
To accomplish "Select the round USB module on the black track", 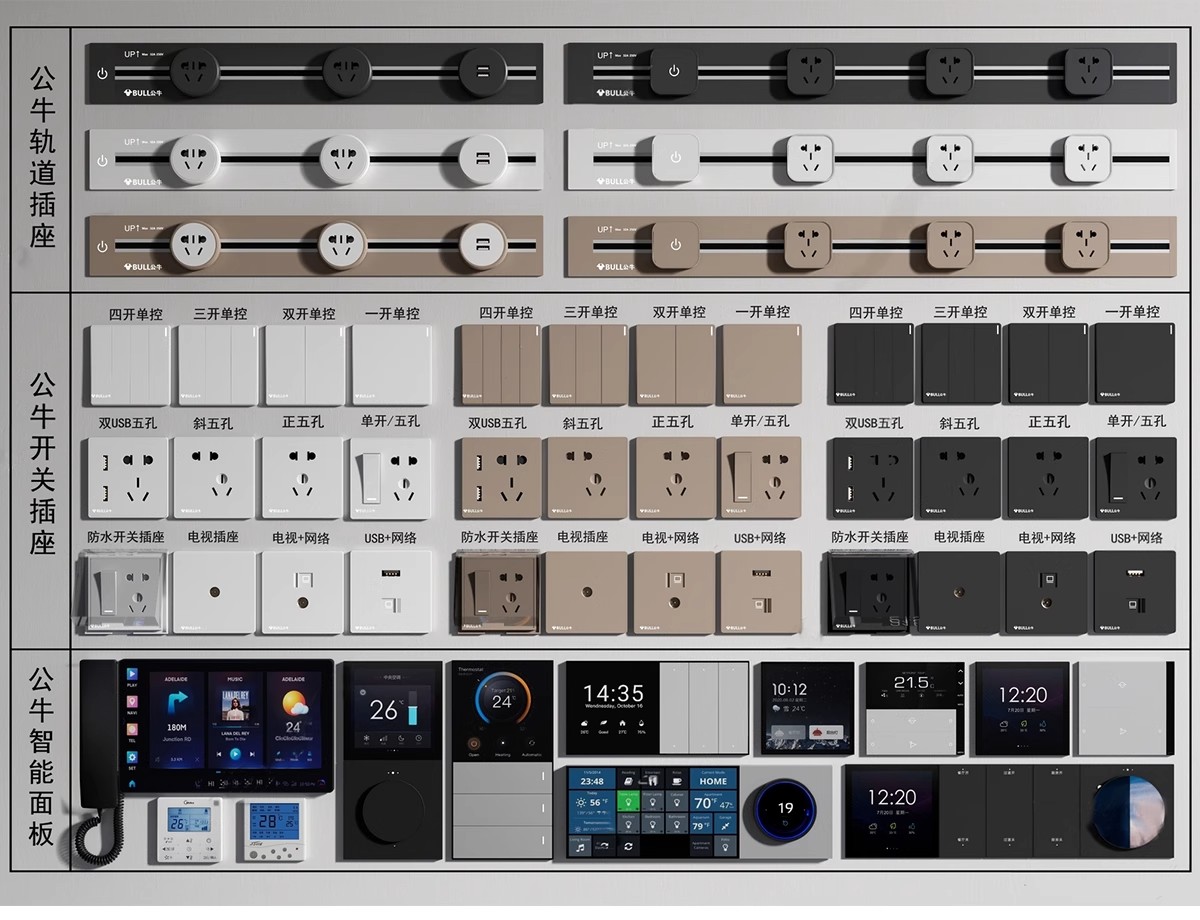I will coord(483,72).
